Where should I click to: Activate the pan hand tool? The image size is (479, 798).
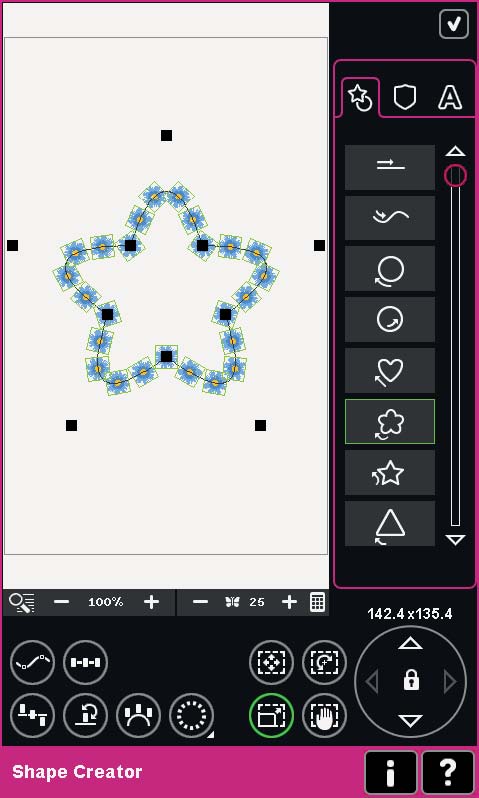[324, 715]
